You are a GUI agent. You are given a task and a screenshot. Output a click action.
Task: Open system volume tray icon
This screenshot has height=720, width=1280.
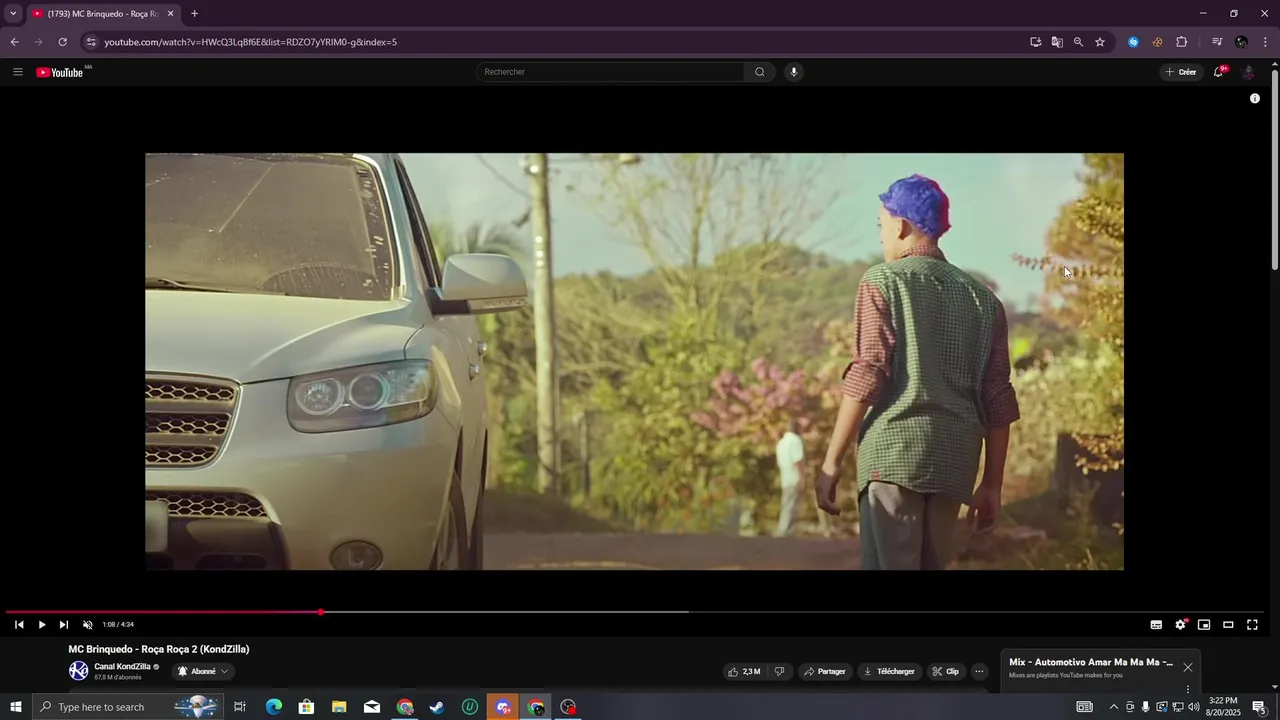click(1193, 707)
